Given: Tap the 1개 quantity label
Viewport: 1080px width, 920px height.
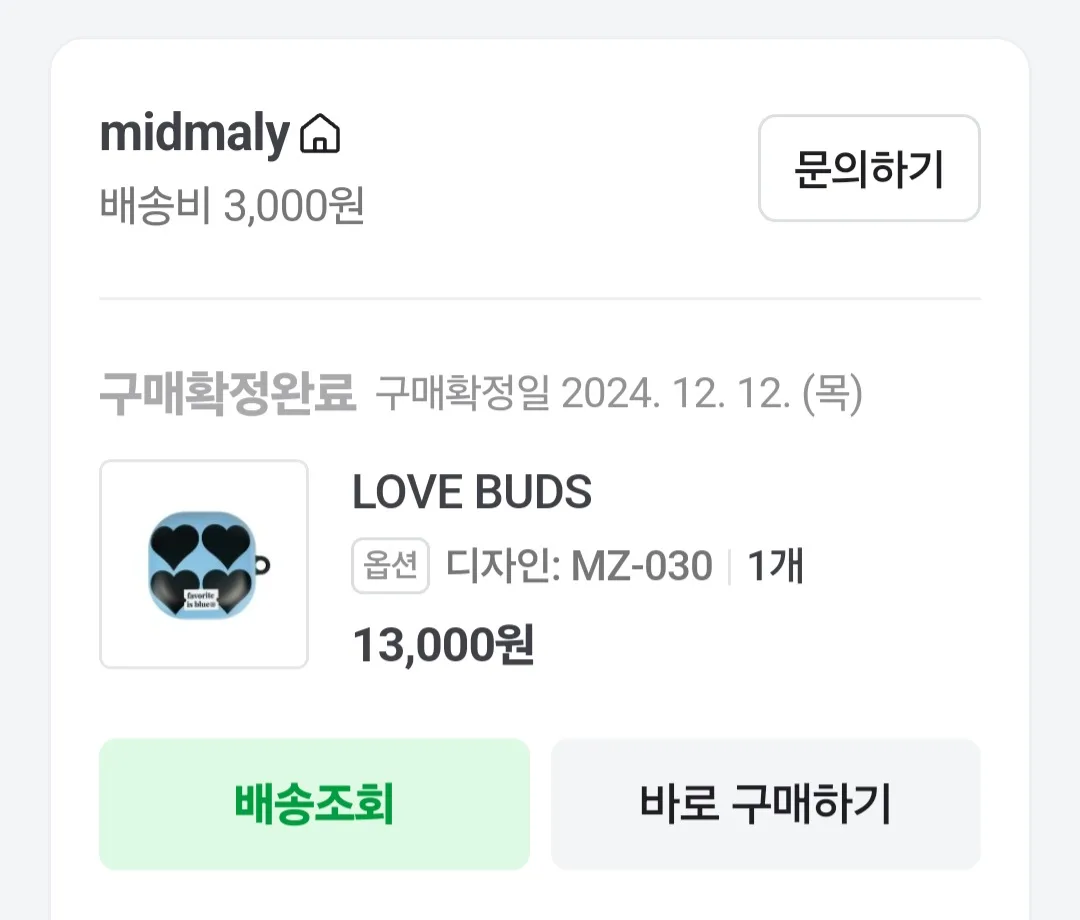Looking at the screenshot, I should point(776,565).
